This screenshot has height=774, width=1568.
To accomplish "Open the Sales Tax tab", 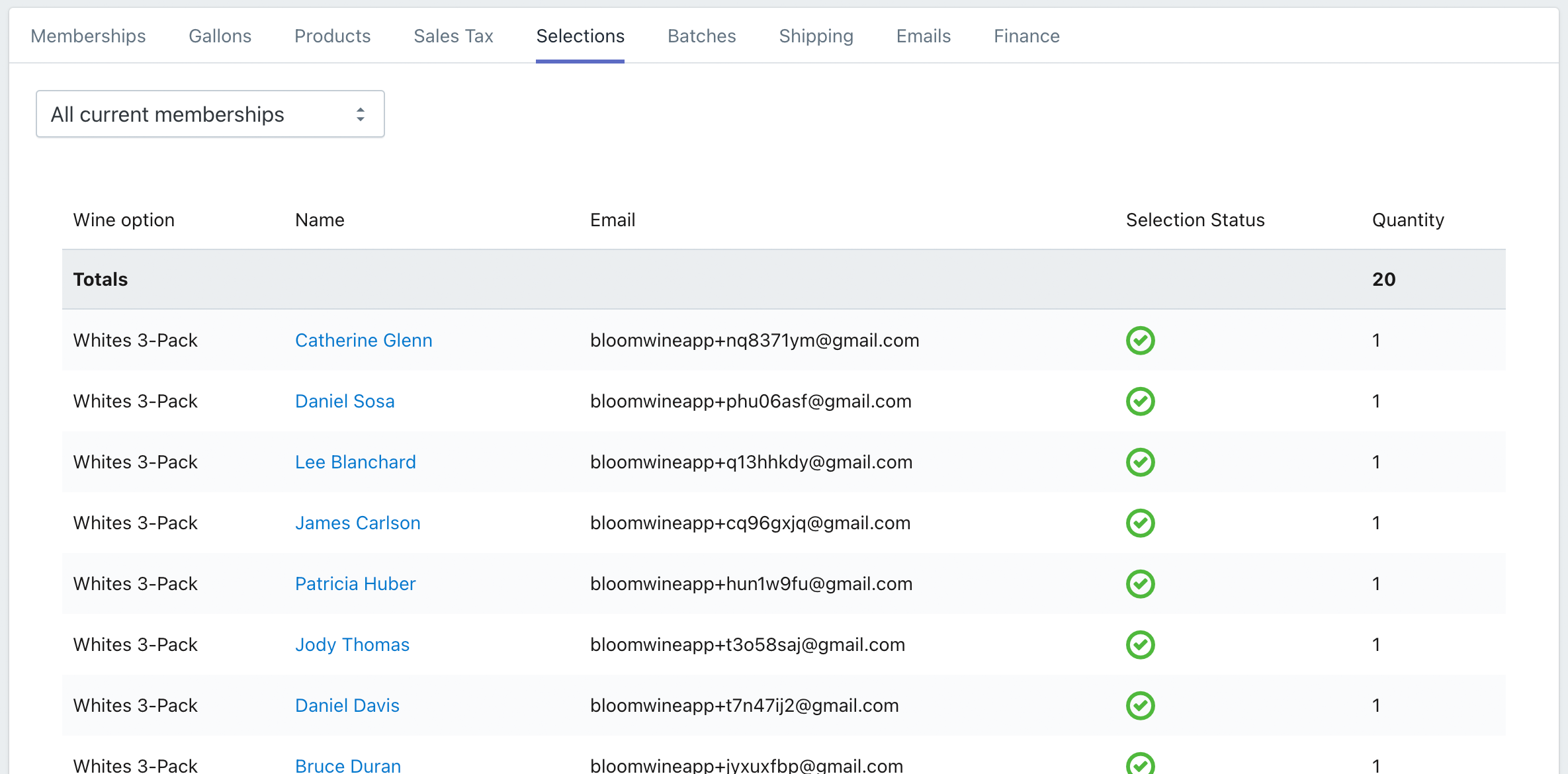I will tap(453, 36).
